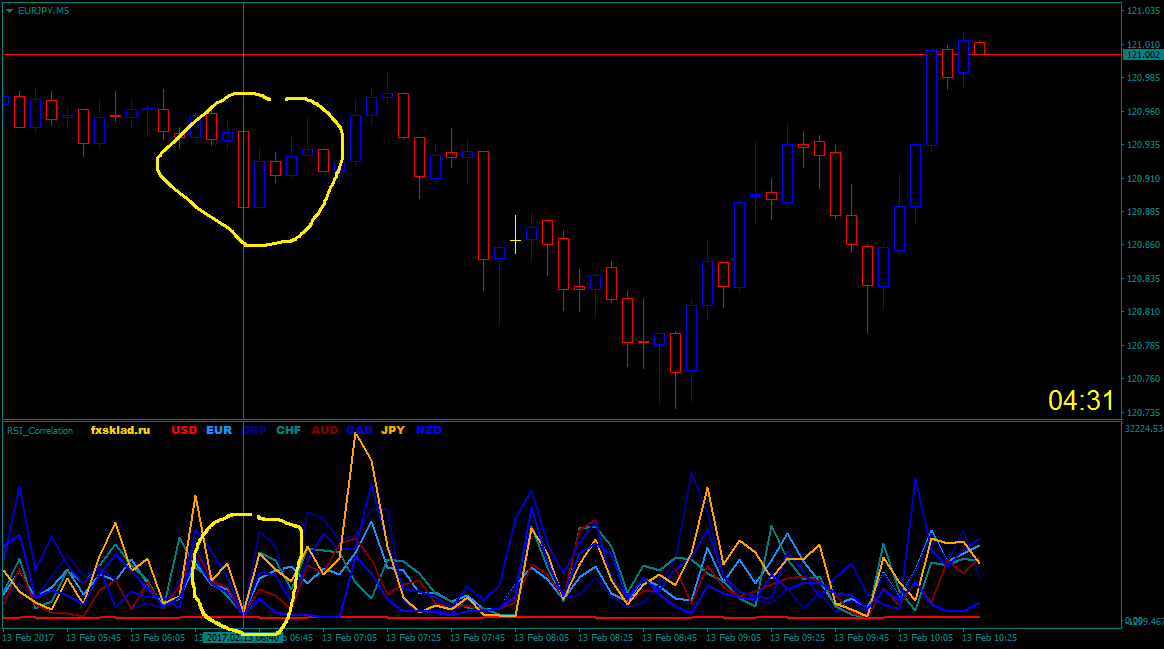1164x649 pixels.
Task: Open the fxsklad.ru label
Action: click(x=120, y=431)
